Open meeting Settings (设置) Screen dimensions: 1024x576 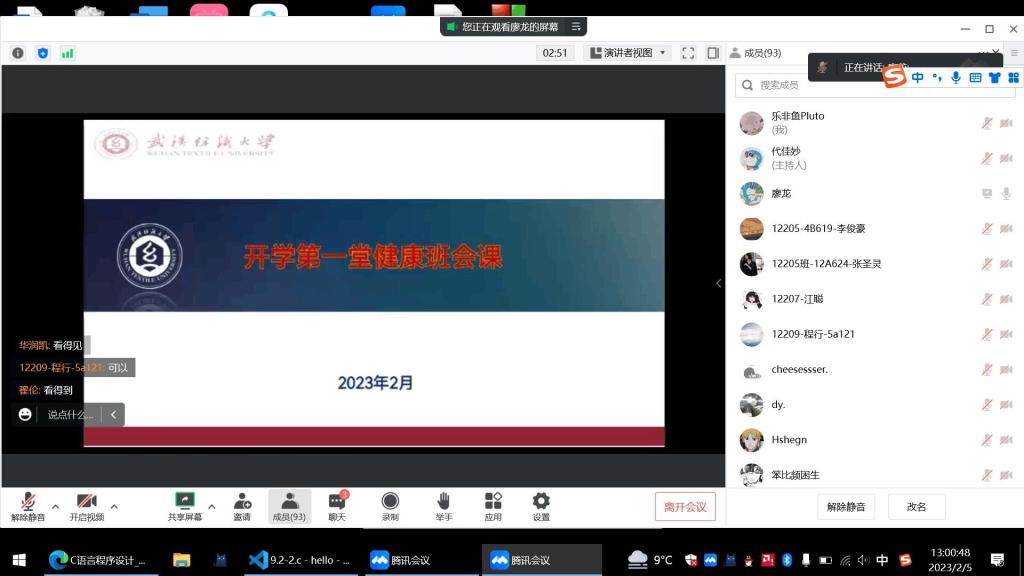click(541, 506)
